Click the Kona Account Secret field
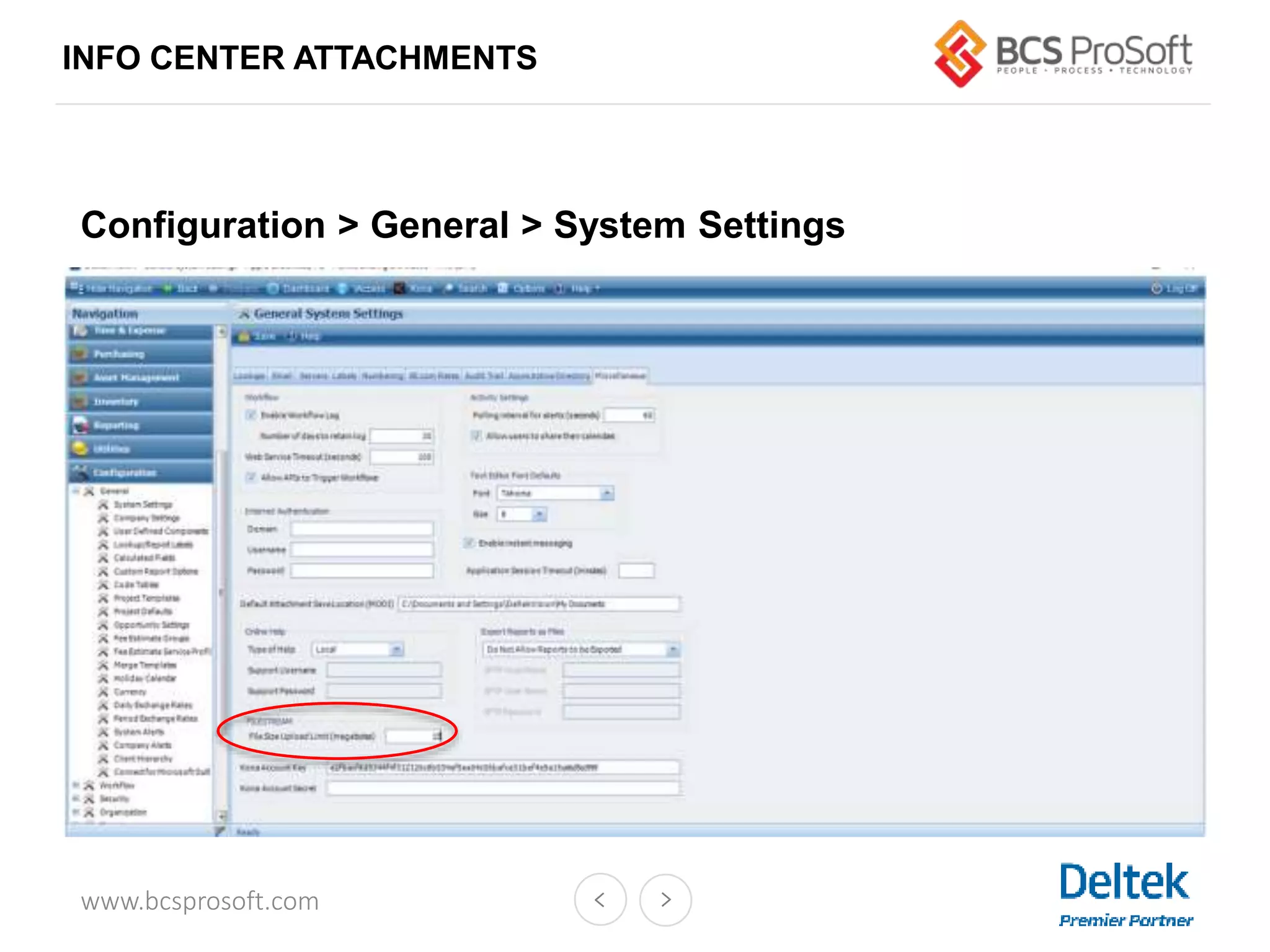The height and width of the screenshot is (952, 1270). click(503, 788)
